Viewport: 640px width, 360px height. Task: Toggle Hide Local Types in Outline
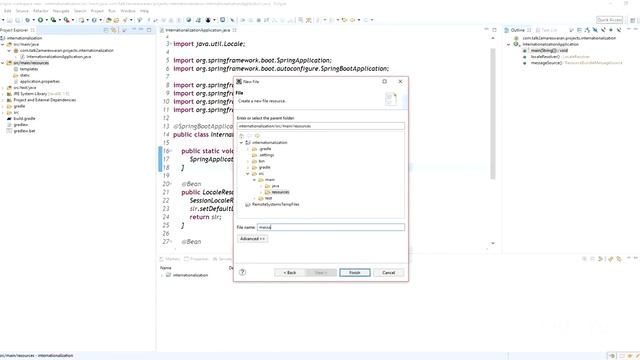(619, 30)
